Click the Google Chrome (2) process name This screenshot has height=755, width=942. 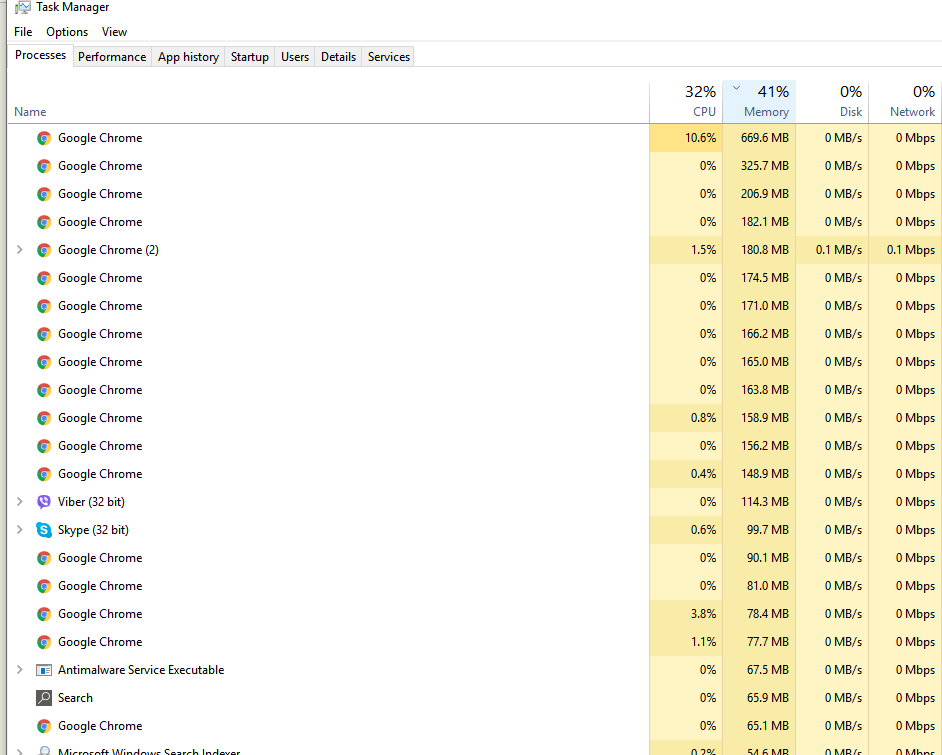pyautogui.click(x=108, y=250)
